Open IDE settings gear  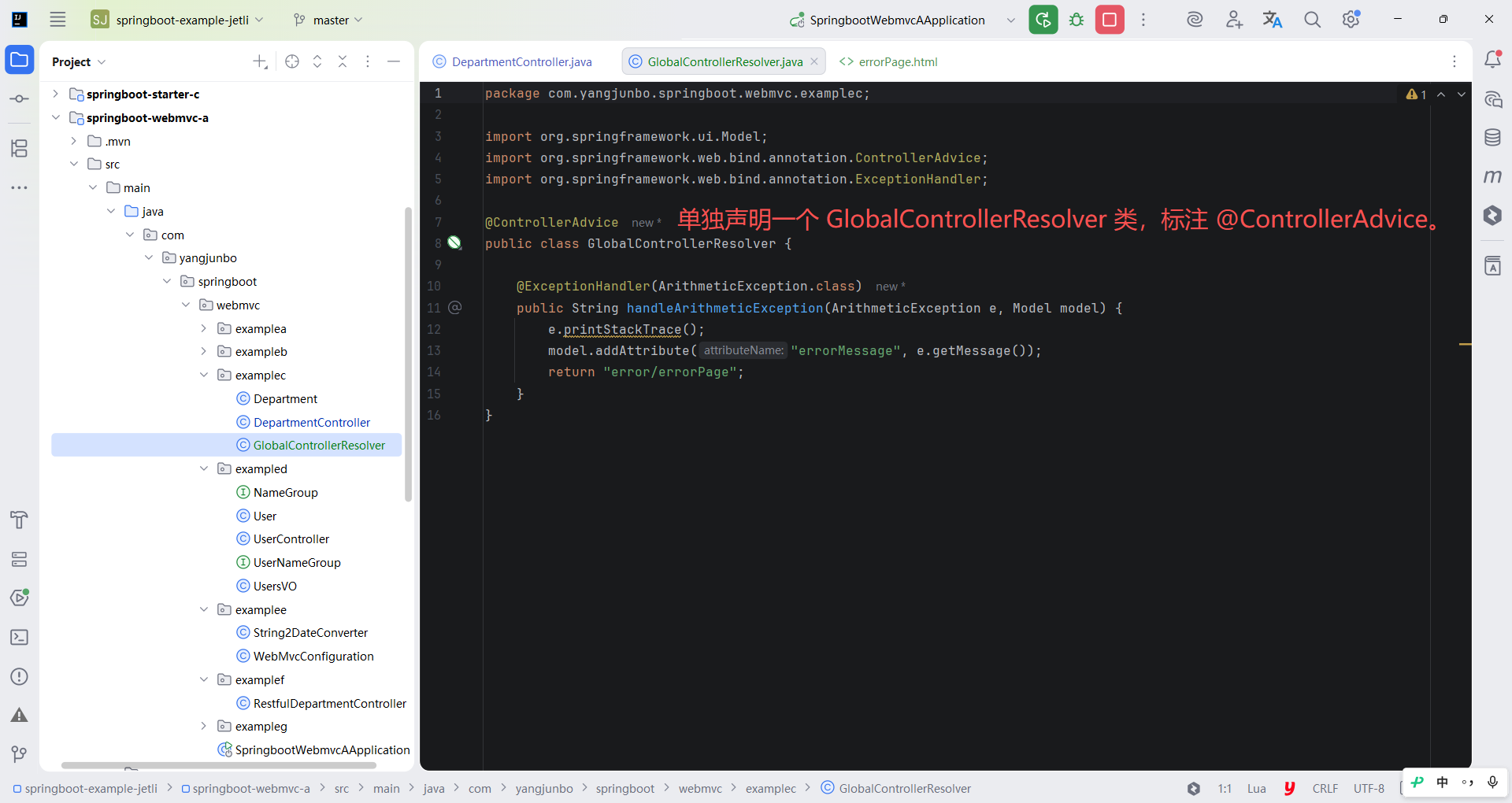click(x=1351, y=20)
